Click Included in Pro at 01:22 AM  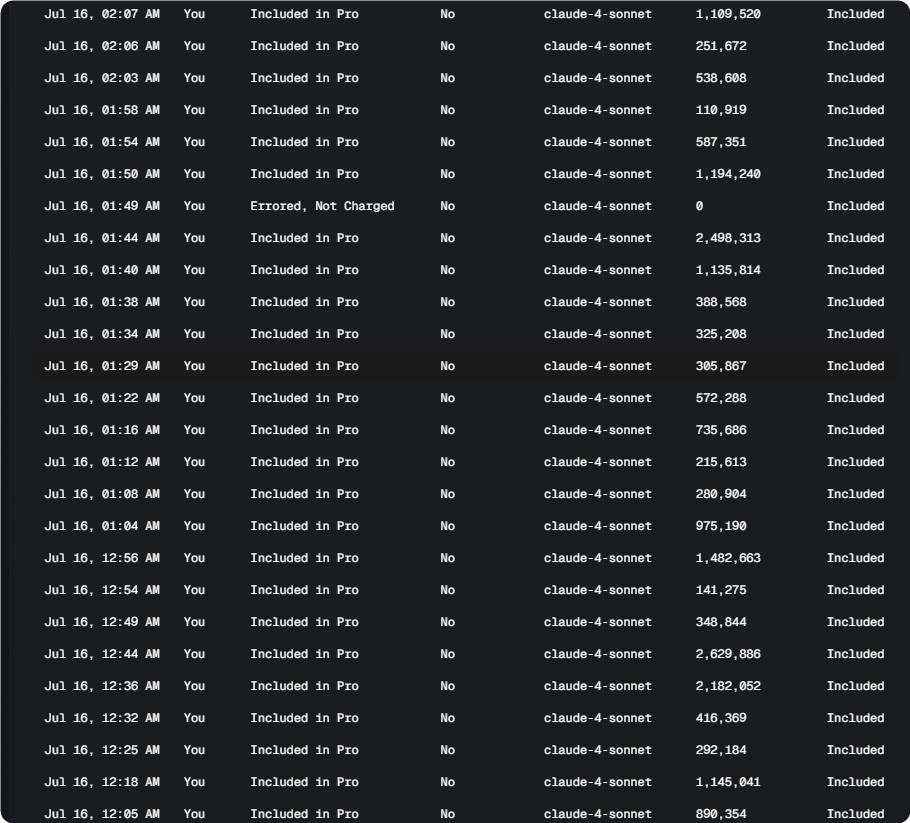(304, 398)
